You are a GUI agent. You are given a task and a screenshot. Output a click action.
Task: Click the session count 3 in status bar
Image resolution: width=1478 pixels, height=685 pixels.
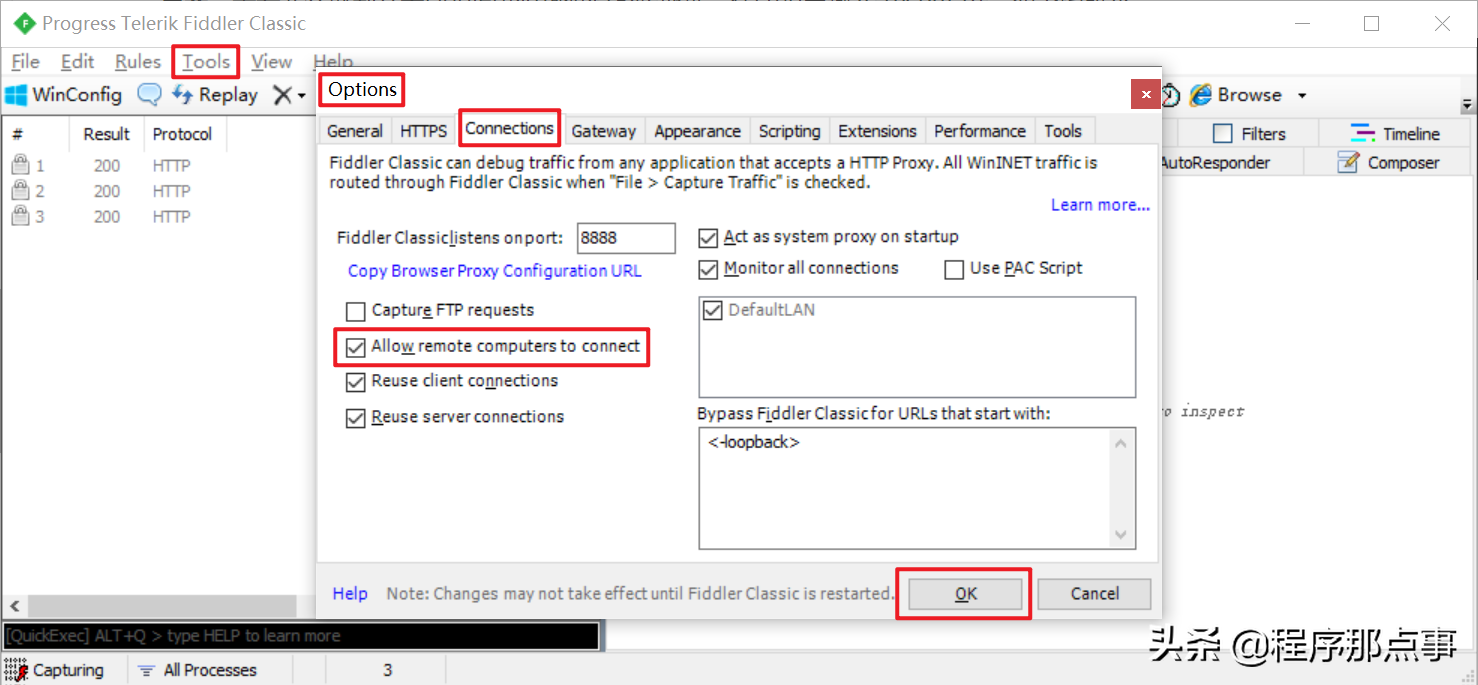point(388,670)
